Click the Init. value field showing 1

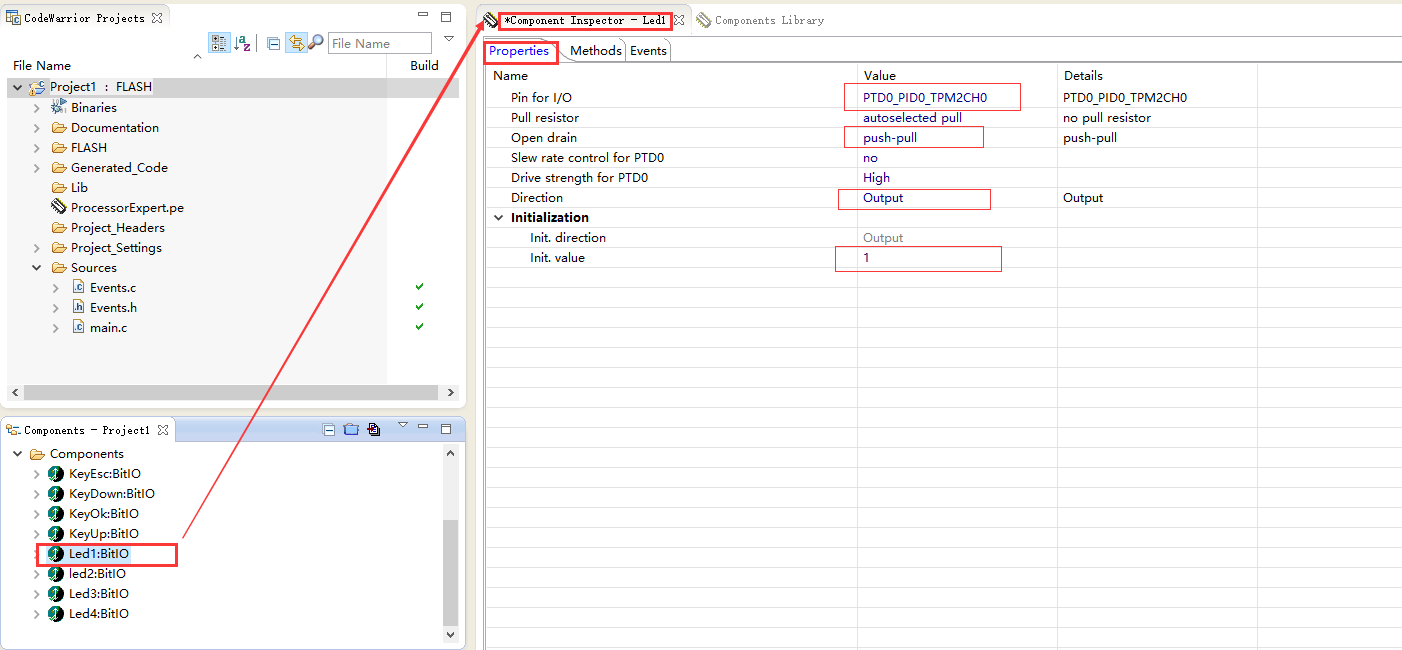tap(957, 258)
